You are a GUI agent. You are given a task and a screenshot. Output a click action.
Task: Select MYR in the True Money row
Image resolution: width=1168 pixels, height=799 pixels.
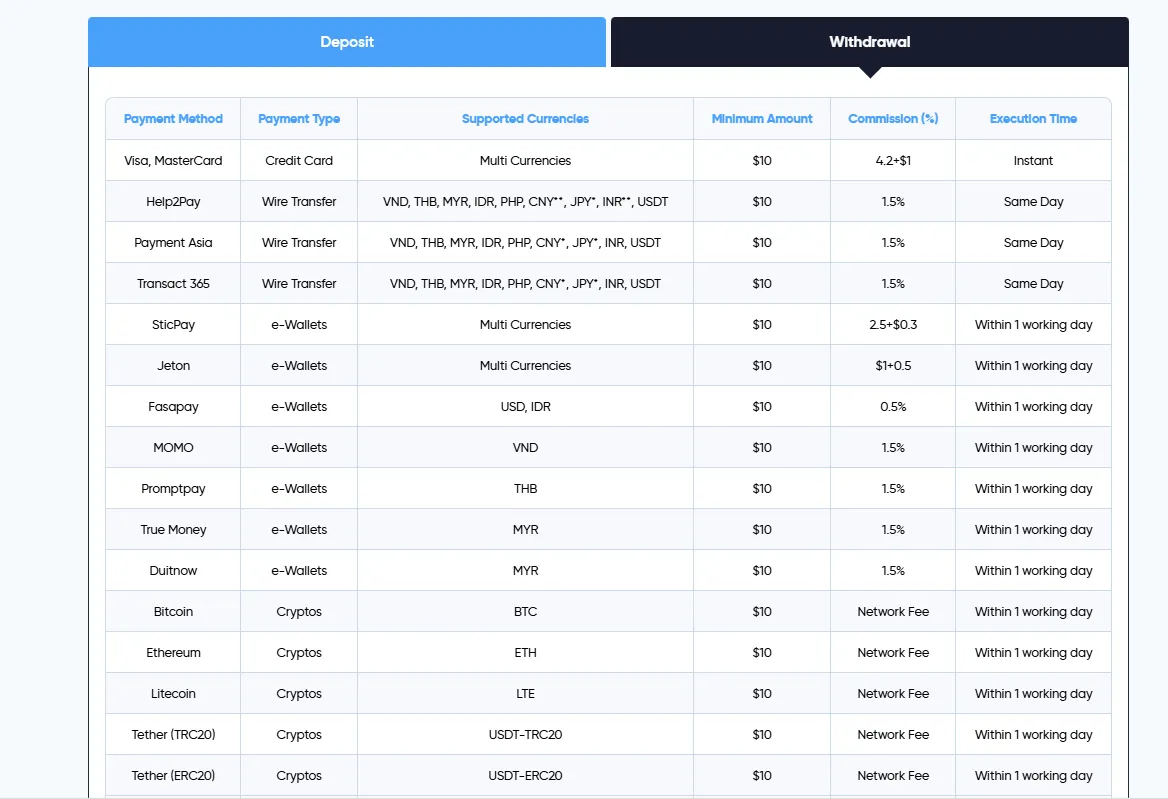pos(525,529)
